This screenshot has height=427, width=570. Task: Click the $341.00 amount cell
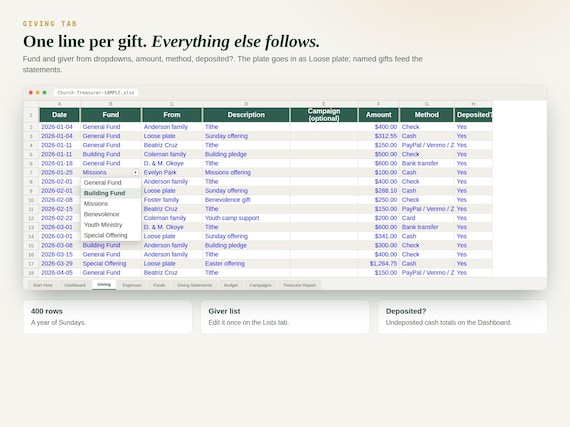point(378,236)
